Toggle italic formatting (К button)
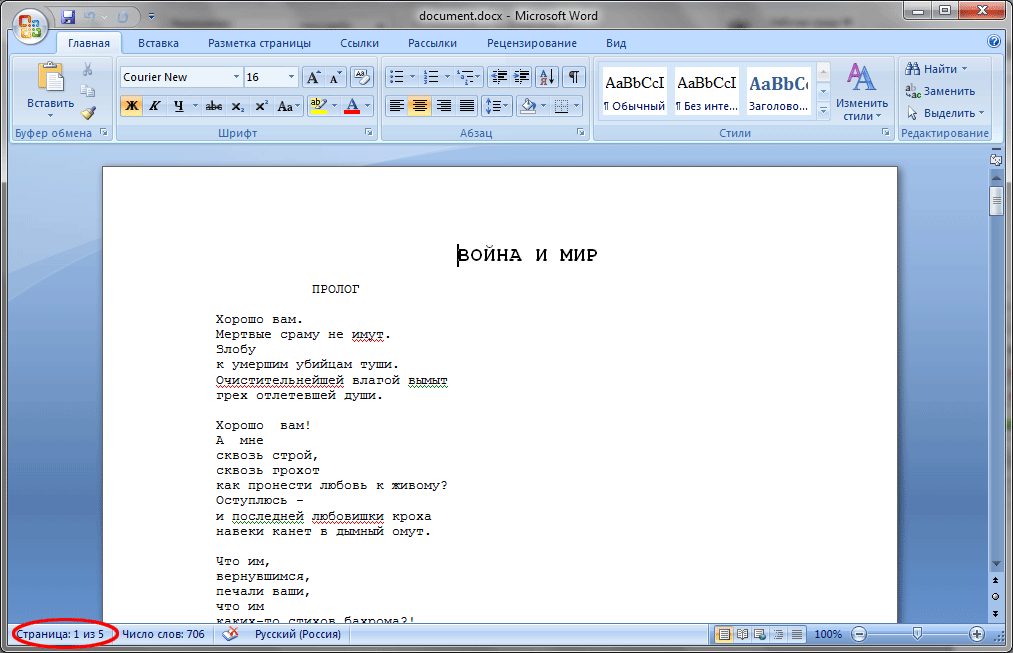1013x653 pixels. coord(155,106)
